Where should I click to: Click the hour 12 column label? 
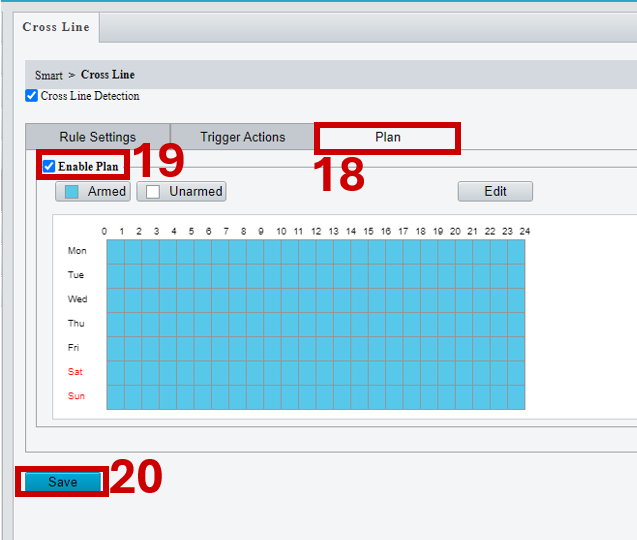pos(316,232)
